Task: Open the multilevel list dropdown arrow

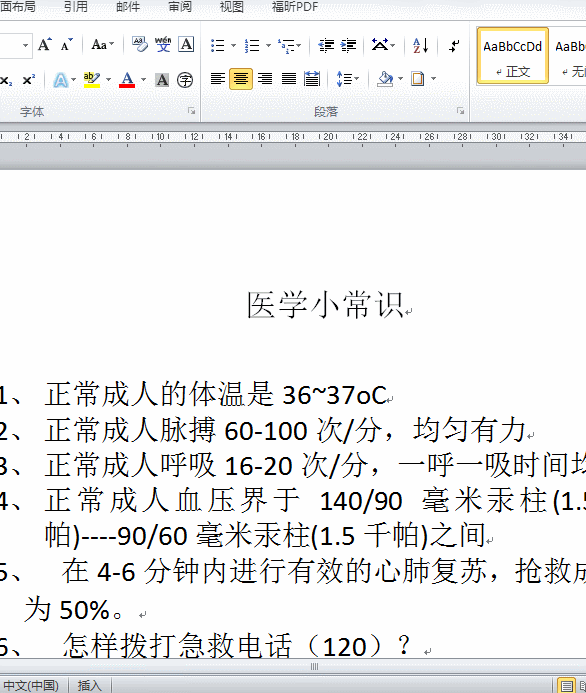Action: pos(299,45)
